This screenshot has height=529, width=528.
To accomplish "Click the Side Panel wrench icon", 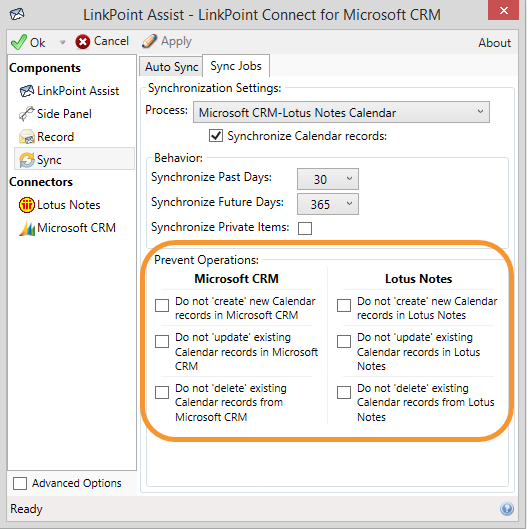I will click(27, 114).
